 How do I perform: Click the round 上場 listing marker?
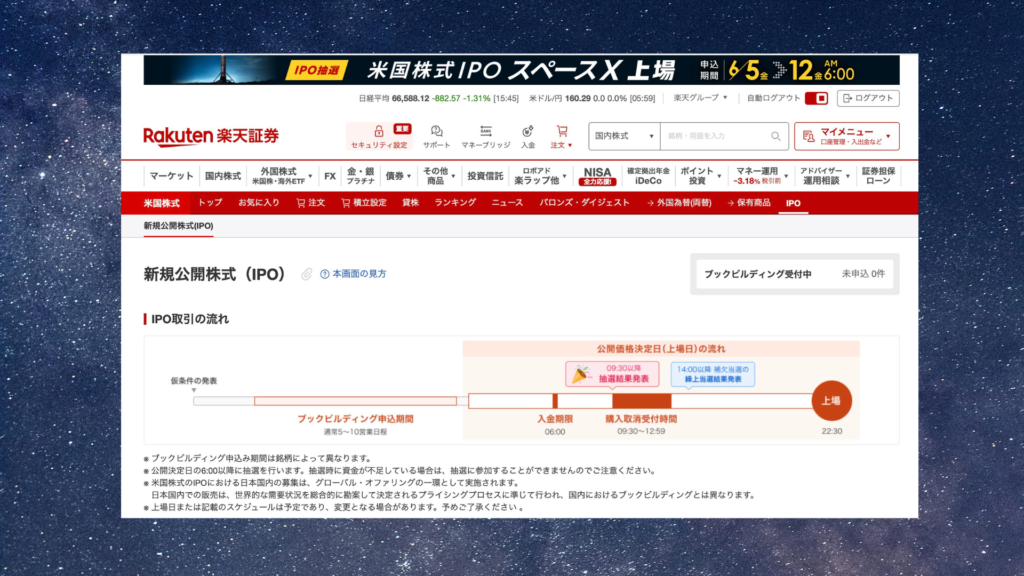click(x=831, y=400)
